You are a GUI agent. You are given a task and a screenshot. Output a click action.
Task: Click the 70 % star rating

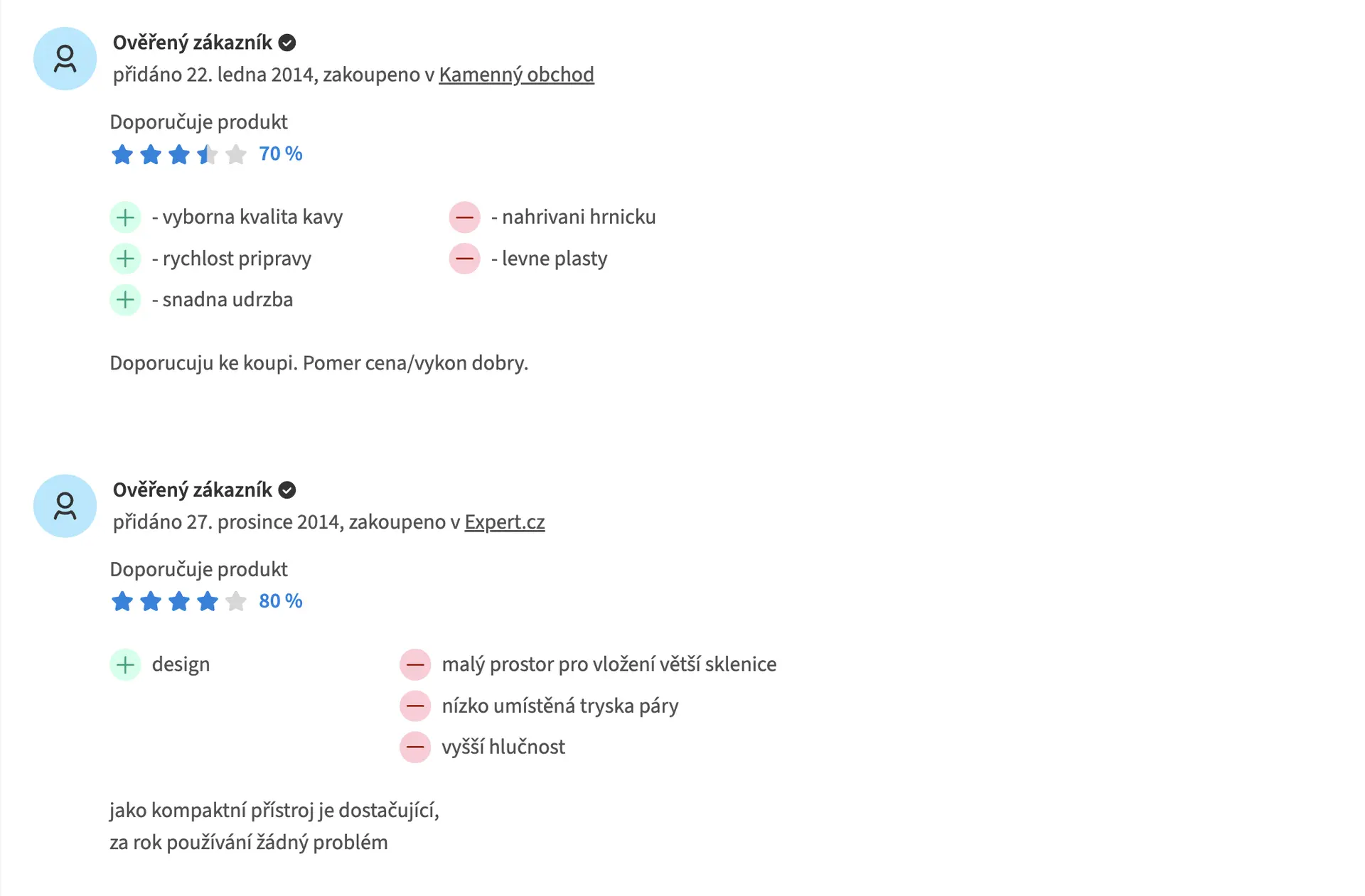[178, 154]
